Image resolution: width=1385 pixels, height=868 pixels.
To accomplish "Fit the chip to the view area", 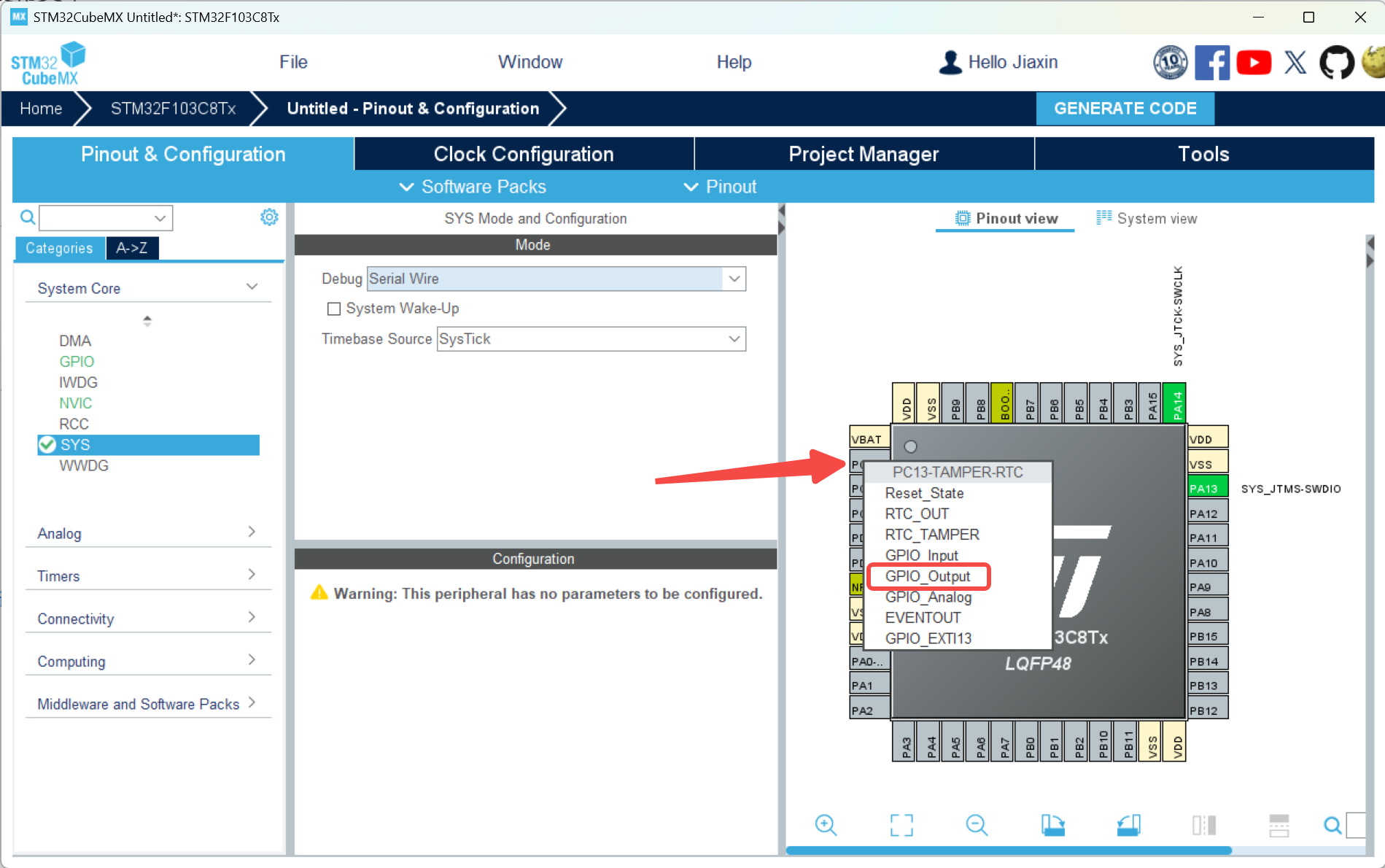I will (x=901, y=825).
